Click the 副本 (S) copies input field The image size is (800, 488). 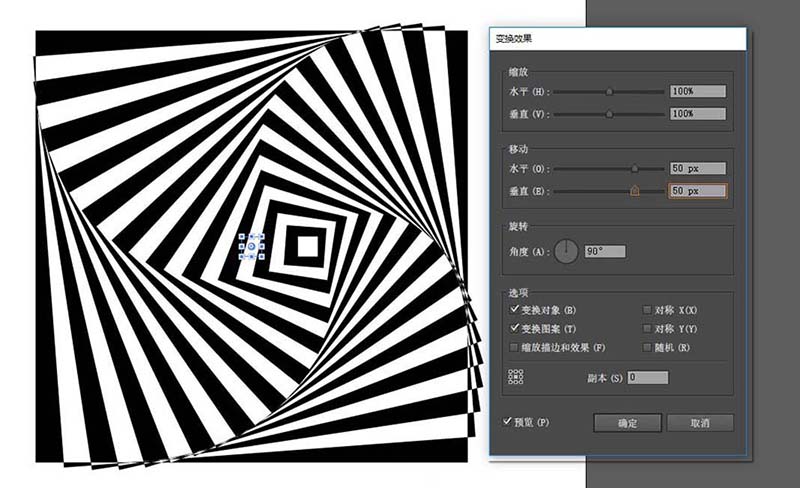click(647, 377)
